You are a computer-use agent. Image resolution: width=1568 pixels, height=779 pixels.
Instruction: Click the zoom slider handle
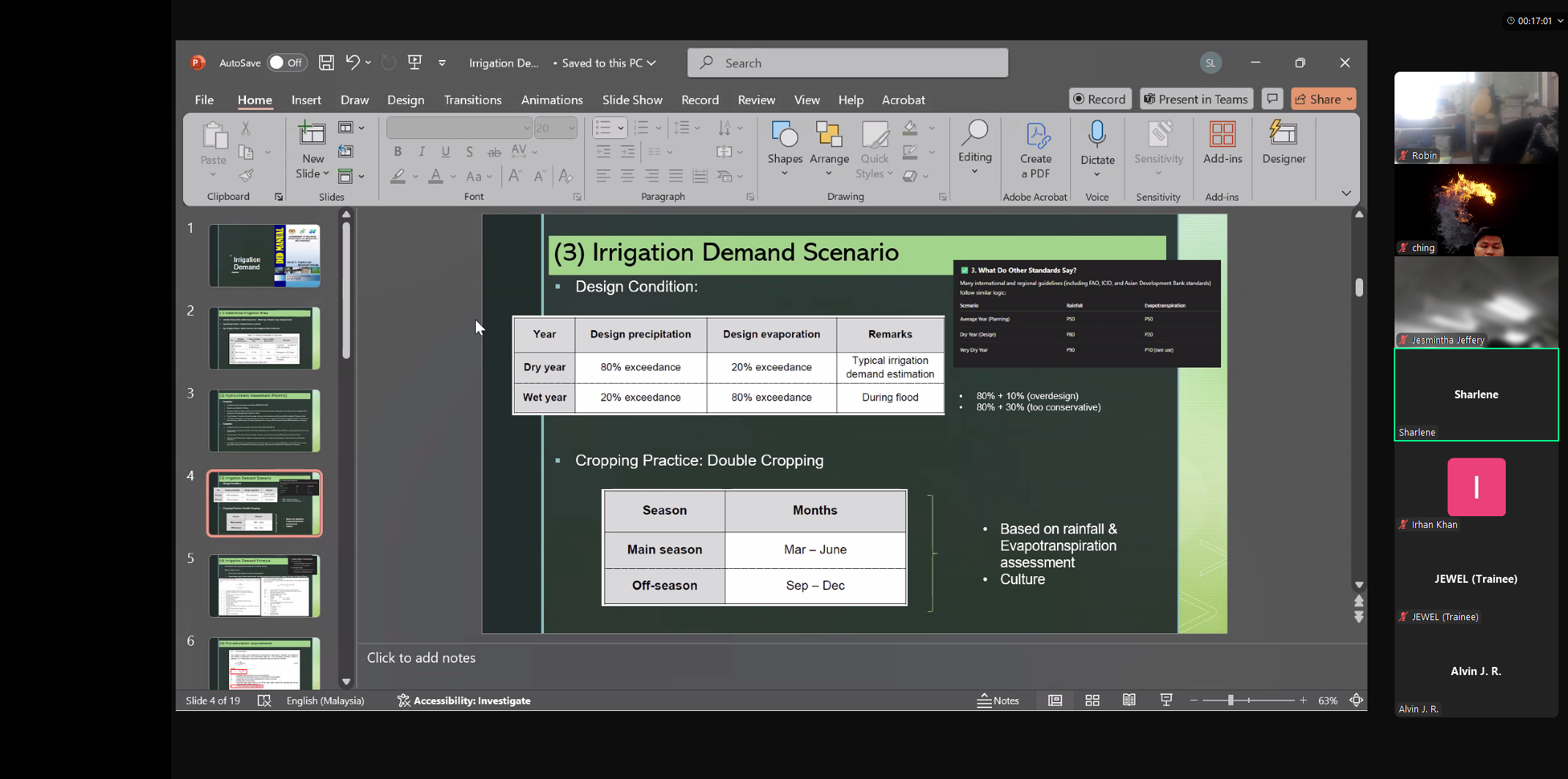point(1231,701)
